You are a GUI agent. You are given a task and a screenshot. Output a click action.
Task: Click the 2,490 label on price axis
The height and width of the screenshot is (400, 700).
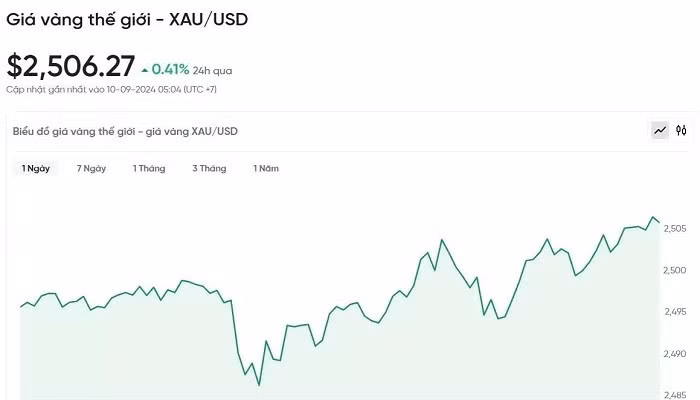pyautogui.click(x=673, y=354)
